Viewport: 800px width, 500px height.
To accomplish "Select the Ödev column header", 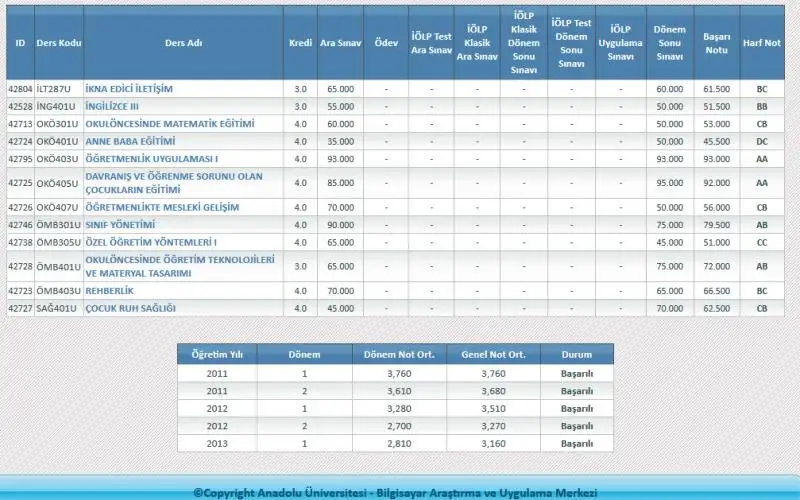I will point(385,44).
